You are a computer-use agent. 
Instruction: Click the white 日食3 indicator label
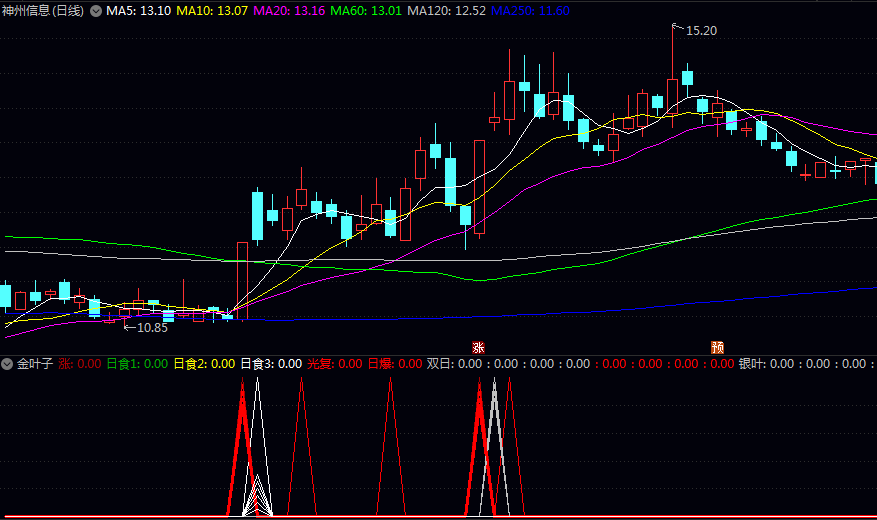271,364
